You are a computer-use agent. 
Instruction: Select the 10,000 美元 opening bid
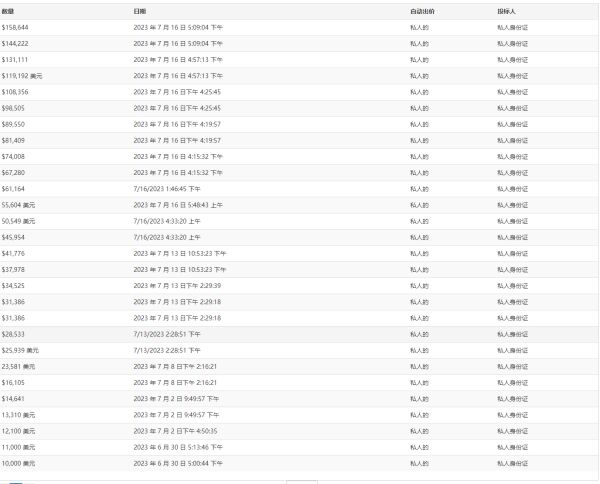coord(19,464)
